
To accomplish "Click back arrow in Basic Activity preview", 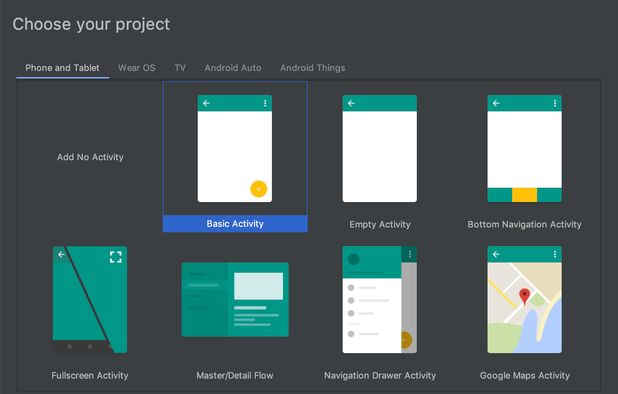I will 206,103.
